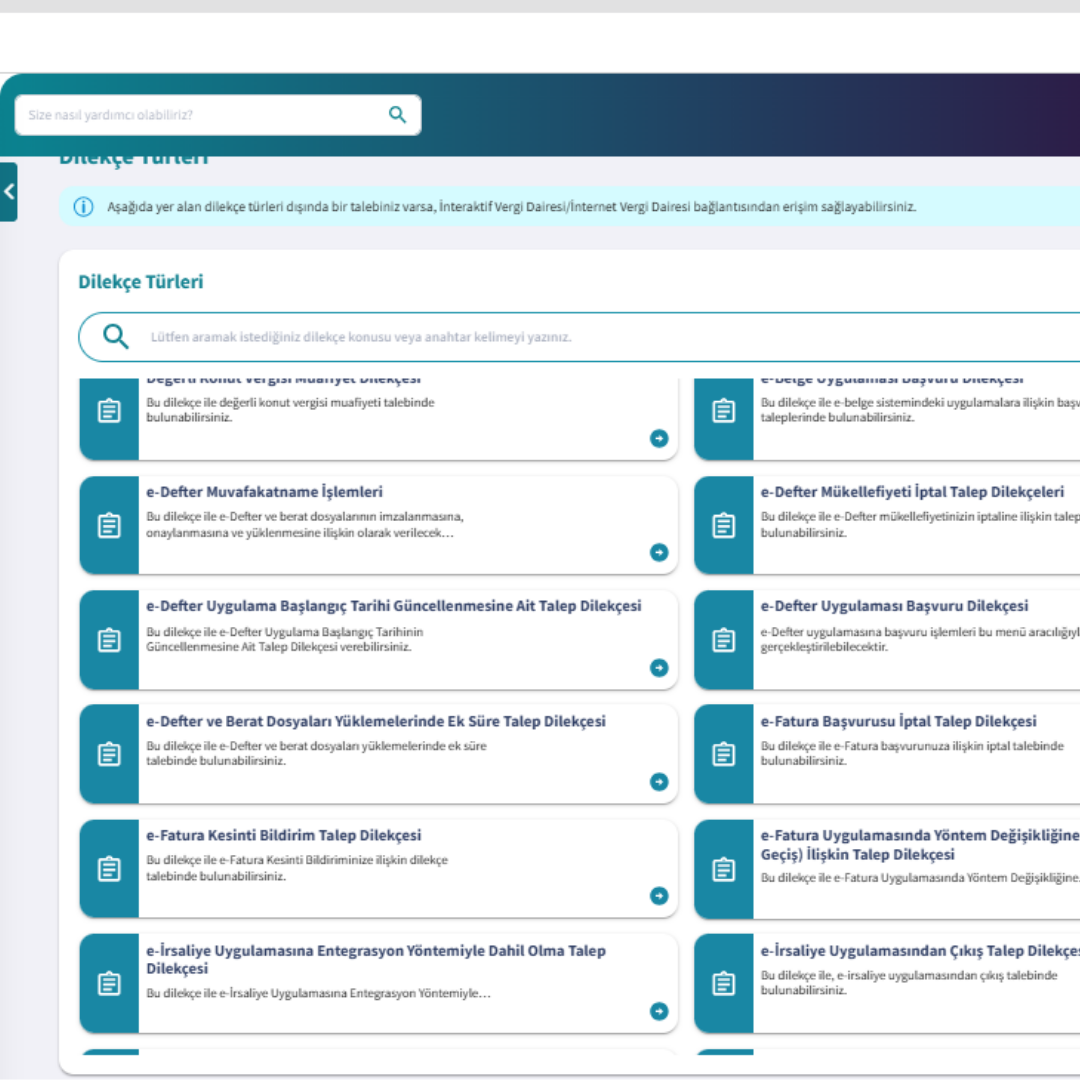Click the Dilekçe Türleri search magnifier icon
Image resolution: width=1080 pixels, height=1080 pixels.
pos(116,337)
